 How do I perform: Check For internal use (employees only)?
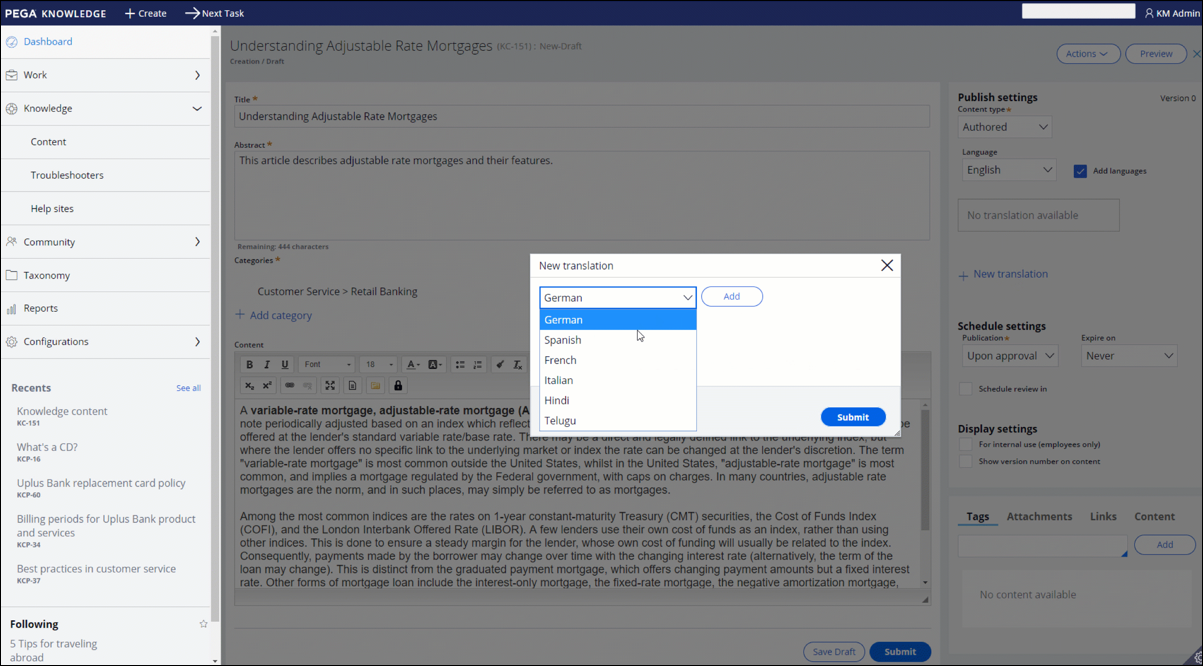[966, 444]
